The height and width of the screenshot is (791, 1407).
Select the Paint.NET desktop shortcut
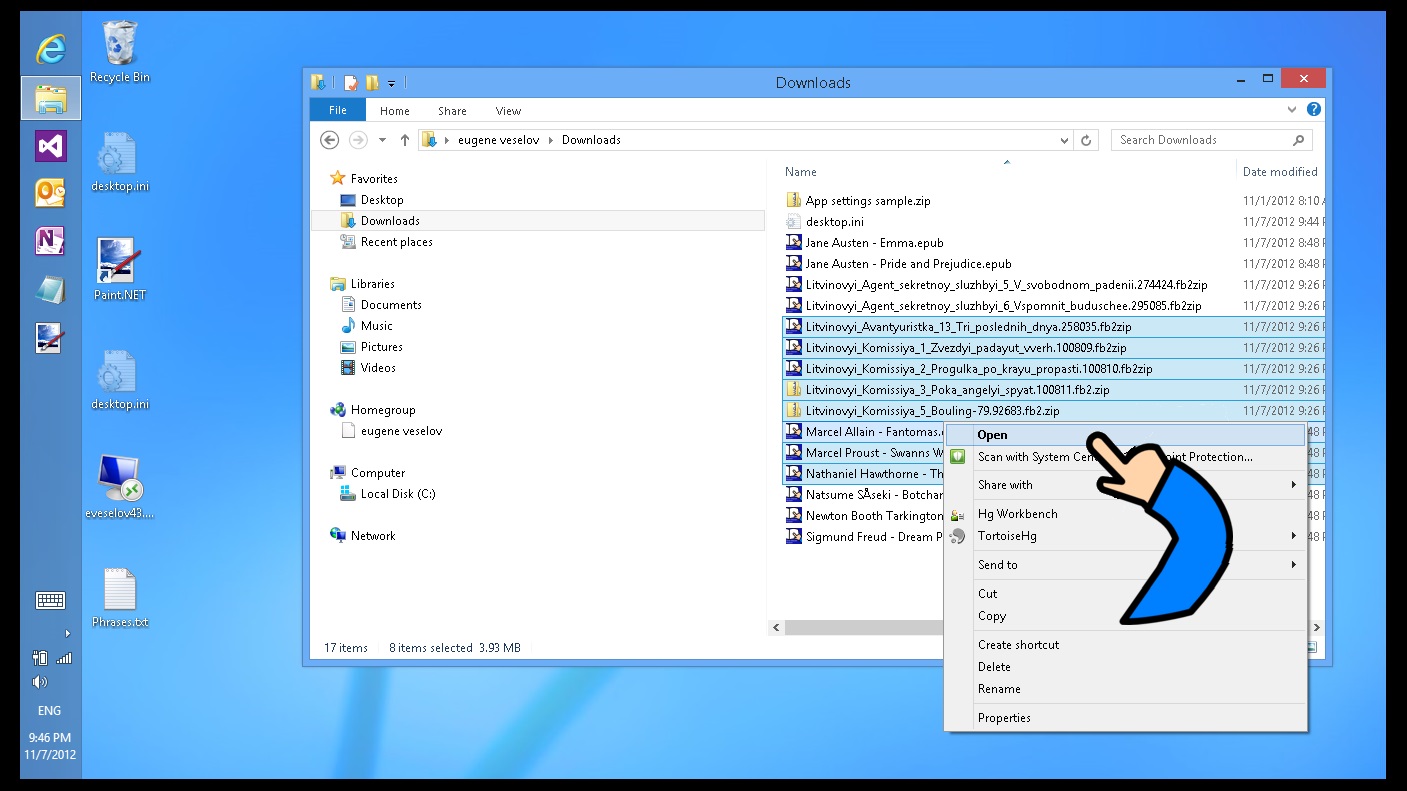coord(120,269)
